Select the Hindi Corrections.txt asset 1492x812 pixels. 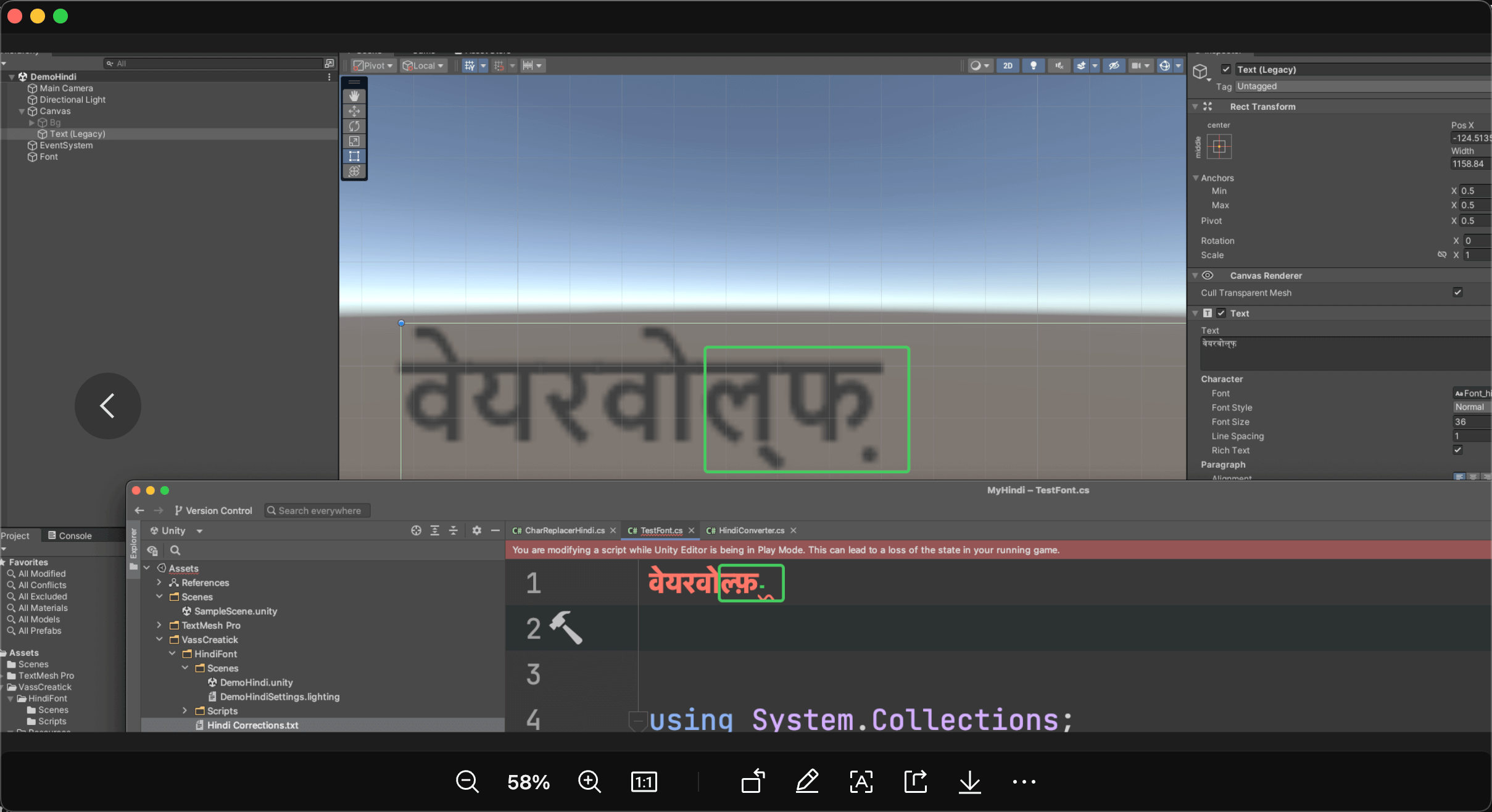pyautogui.click(x=253, y=725)
